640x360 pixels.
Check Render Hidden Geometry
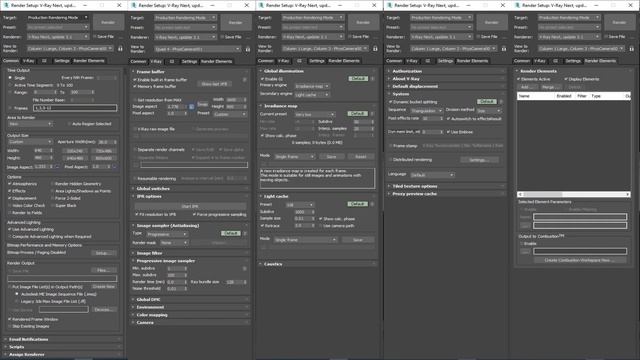[53, 184]
